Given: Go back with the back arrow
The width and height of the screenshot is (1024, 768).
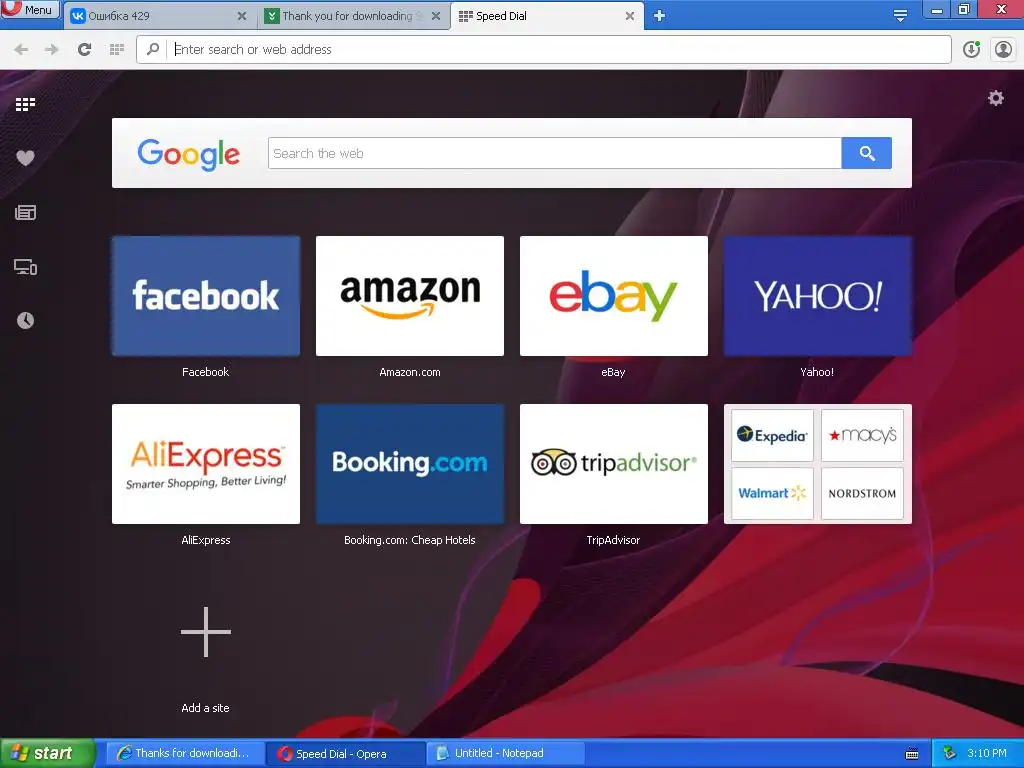Looking at the screenshot, I should (x=21, y=49).
